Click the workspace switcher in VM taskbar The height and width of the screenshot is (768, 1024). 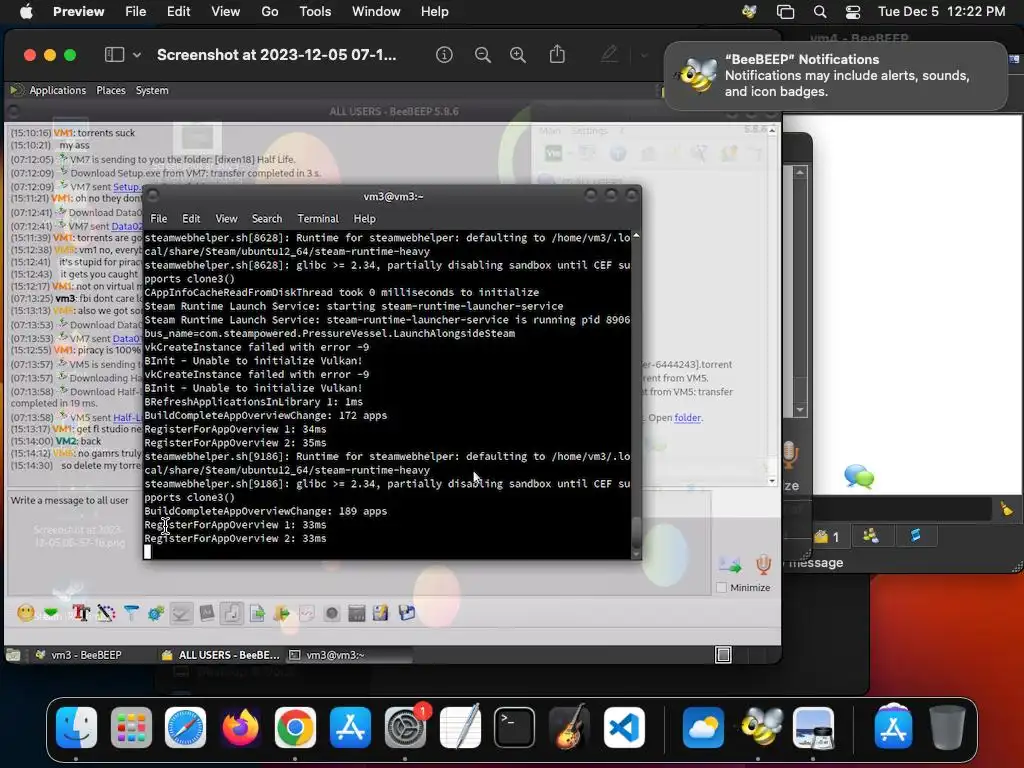click(723, 655)
